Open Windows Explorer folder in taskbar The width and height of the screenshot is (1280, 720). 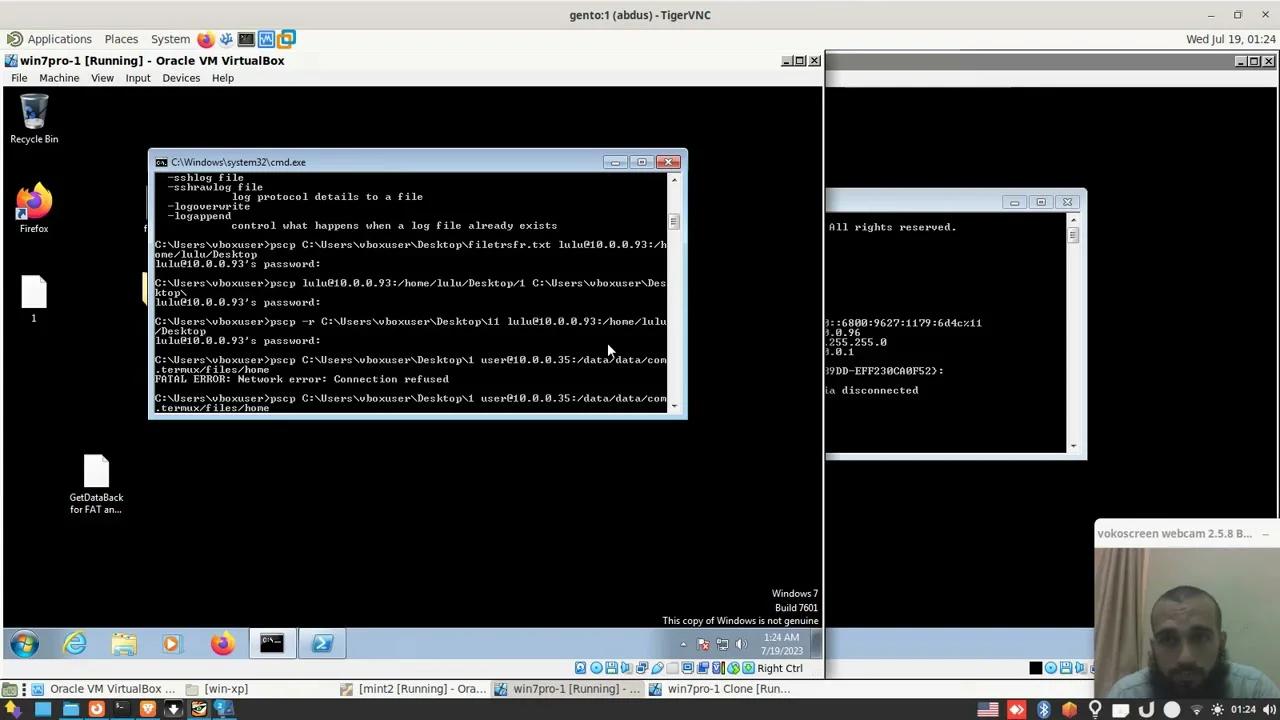pyautogui.click(x=124, y=644)
